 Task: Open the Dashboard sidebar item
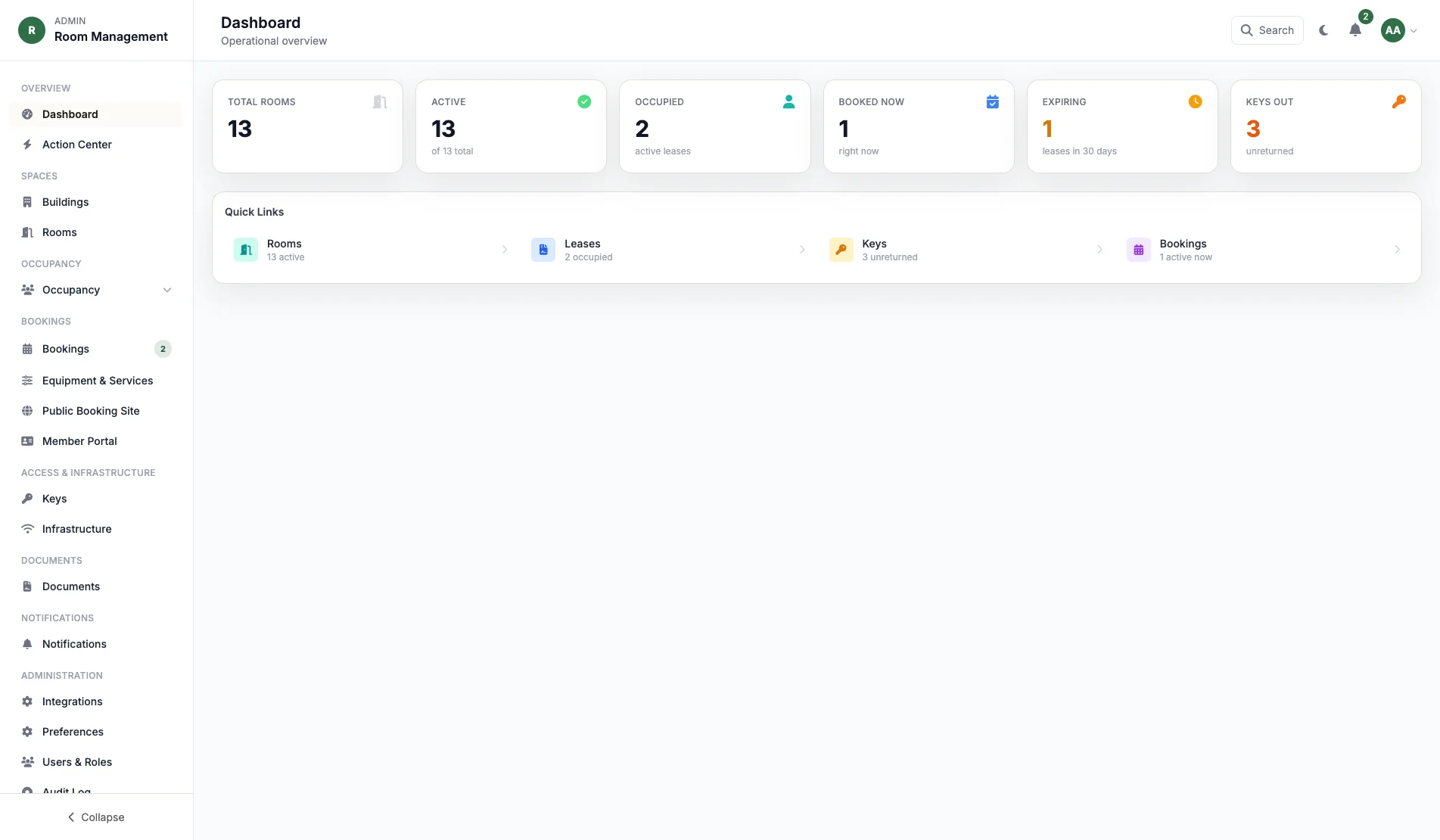point(97,114)
